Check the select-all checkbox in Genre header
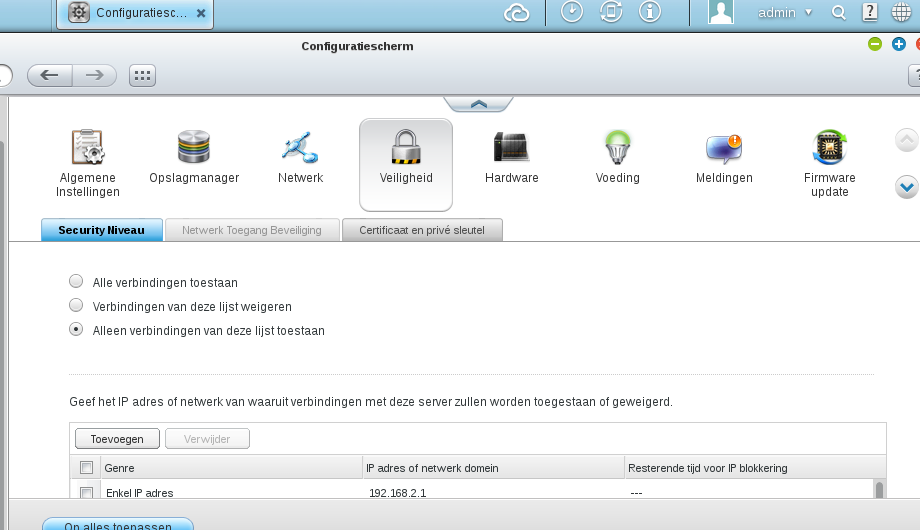The width and height of the screenshot is (920, 530). tap(86, 468)
